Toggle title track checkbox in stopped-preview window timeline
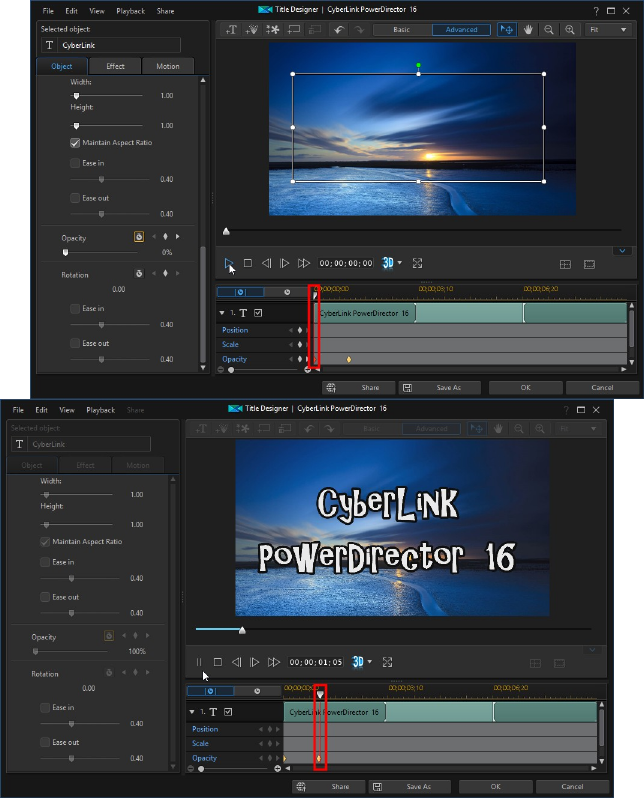 pos(258,313)
